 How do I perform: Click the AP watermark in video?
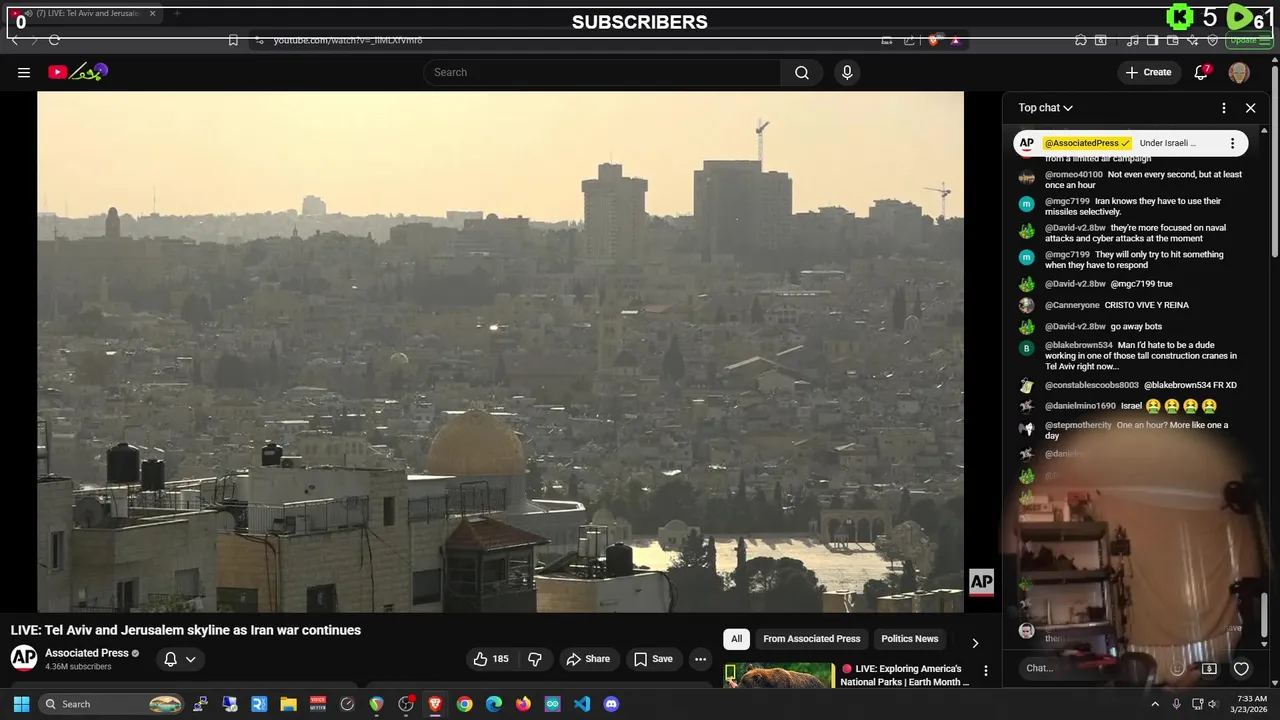[981, 581]
